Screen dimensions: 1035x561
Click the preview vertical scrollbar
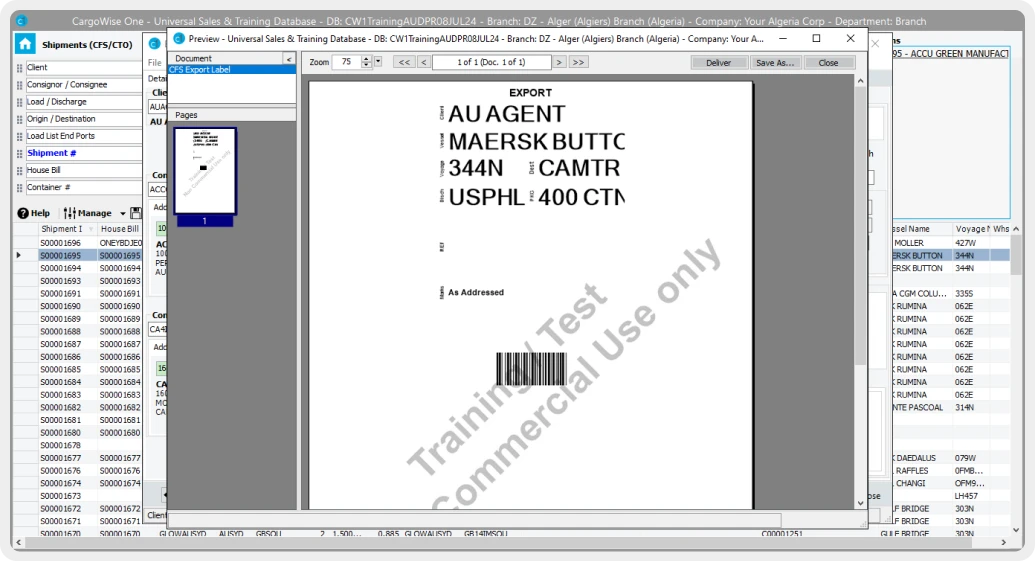pos(860,290)
